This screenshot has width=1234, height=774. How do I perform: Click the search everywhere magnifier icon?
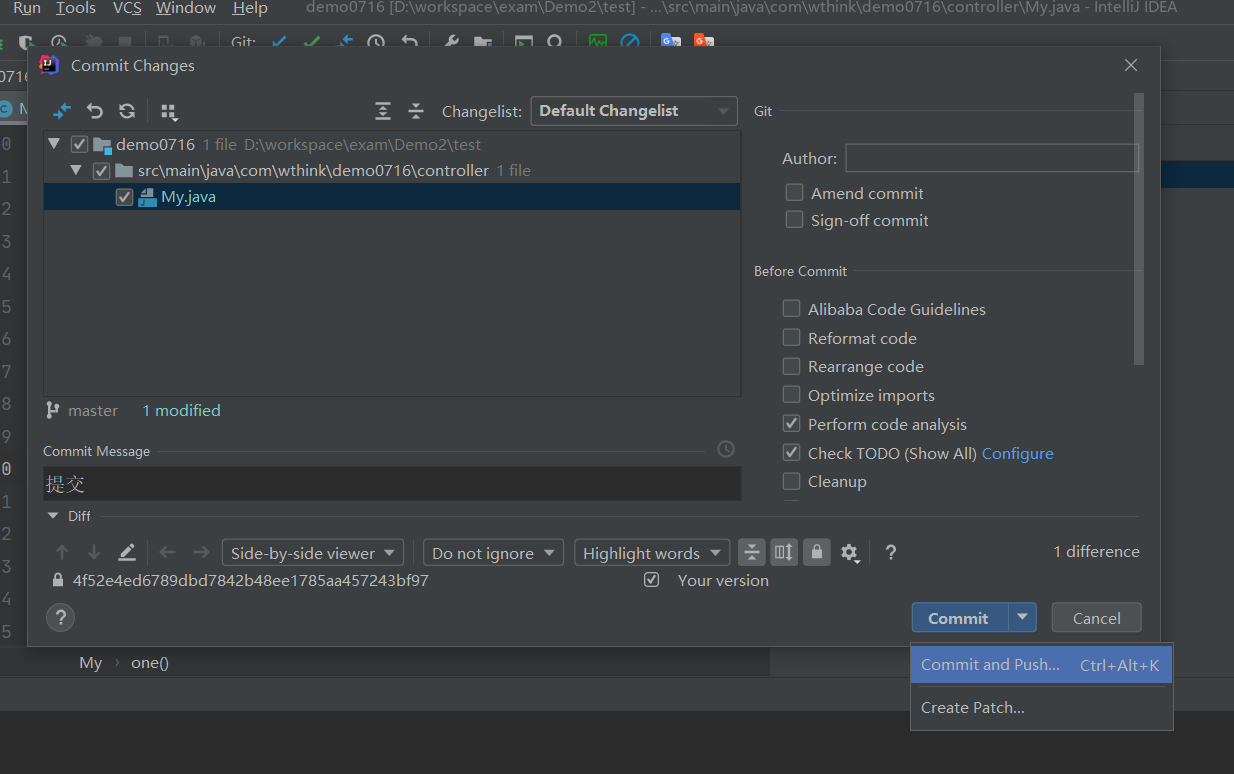555,42
